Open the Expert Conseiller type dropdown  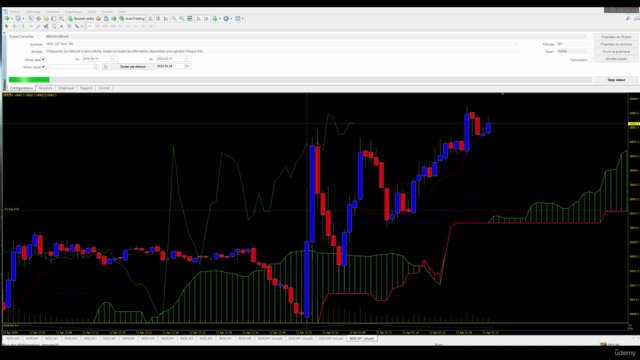(41, 36)
